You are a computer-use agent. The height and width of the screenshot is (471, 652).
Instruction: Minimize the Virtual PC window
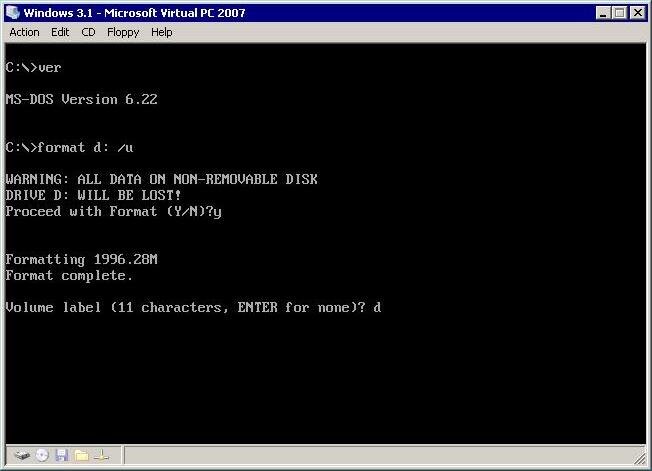pos(603,13)
